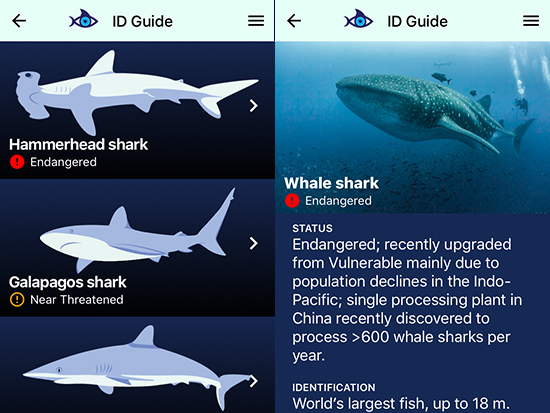The image size is (550, 413).
Task: Tap fish-eye logo on left header
Action: (x=83, y=19)
